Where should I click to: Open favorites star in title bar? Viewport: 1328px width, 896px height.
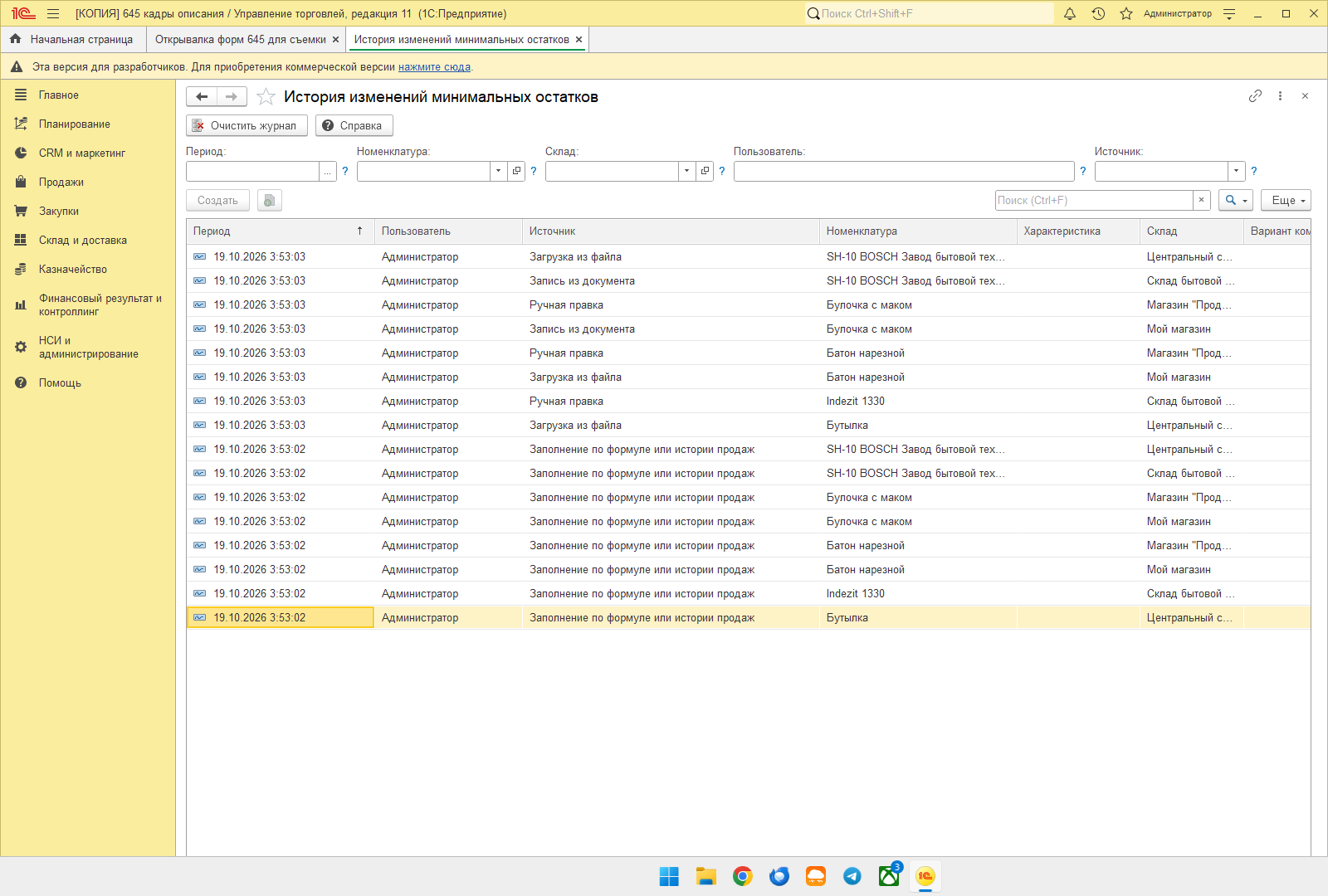click(1126, 13)
